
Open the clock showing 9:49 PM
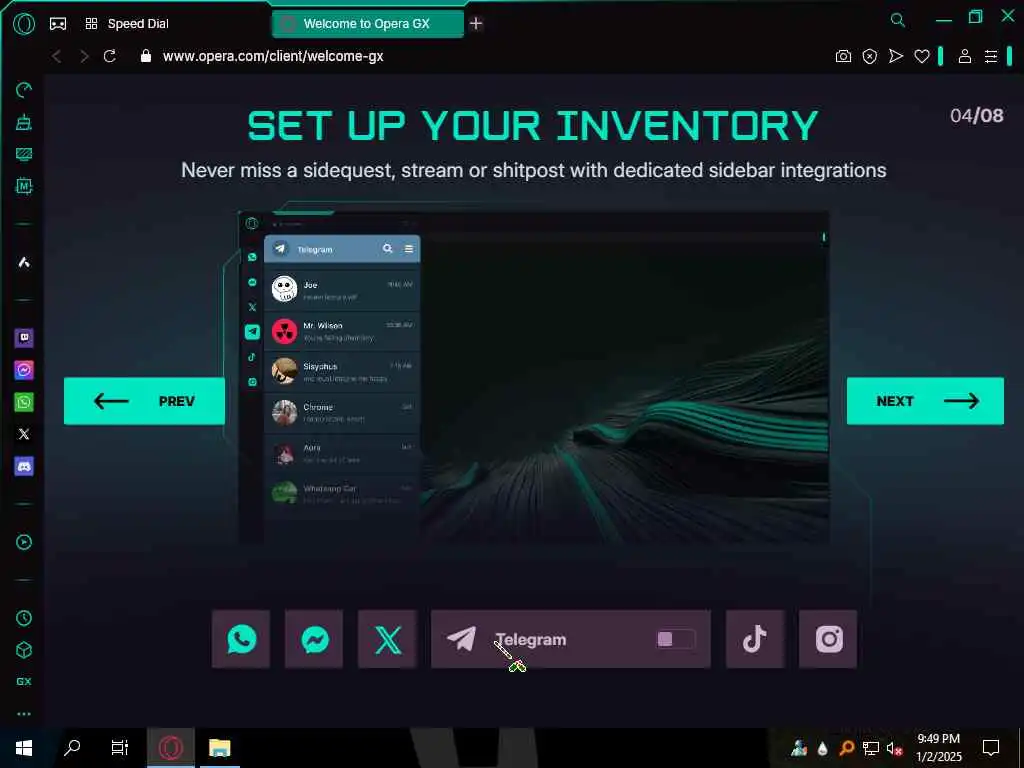tap(938, 747)
